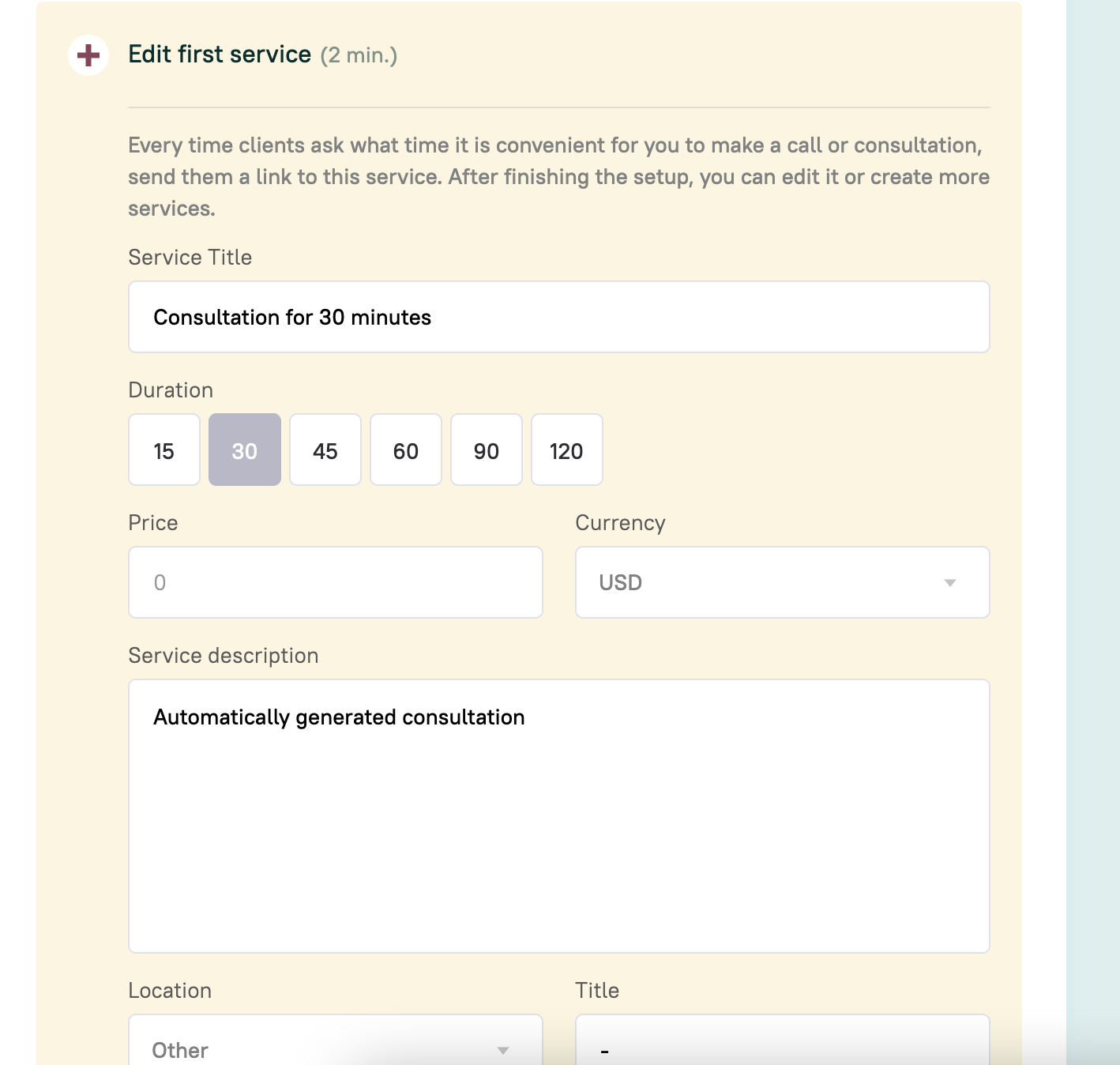
Task: Choose the 120 minute duration
Action: (566, 450)
